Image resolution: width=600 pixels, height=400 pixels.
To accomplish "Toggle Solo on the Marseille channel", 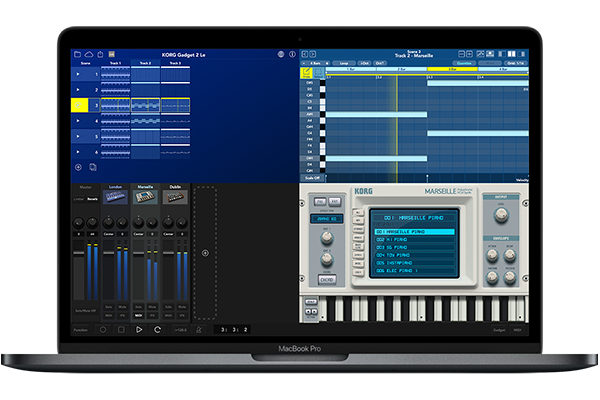I will click(x=139, y=307).
